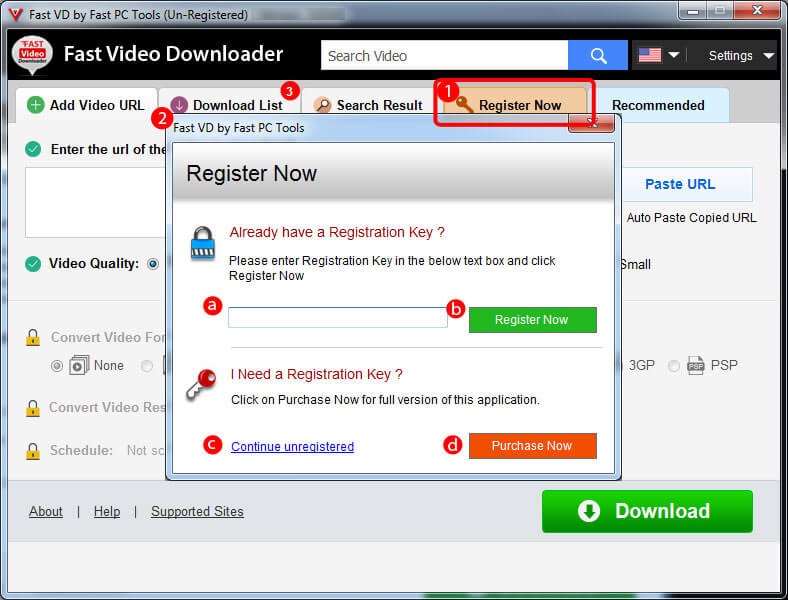This screenshot has height=600, width=788.
Task: Click the red key icon in dialog
Action: pos(201,384)
